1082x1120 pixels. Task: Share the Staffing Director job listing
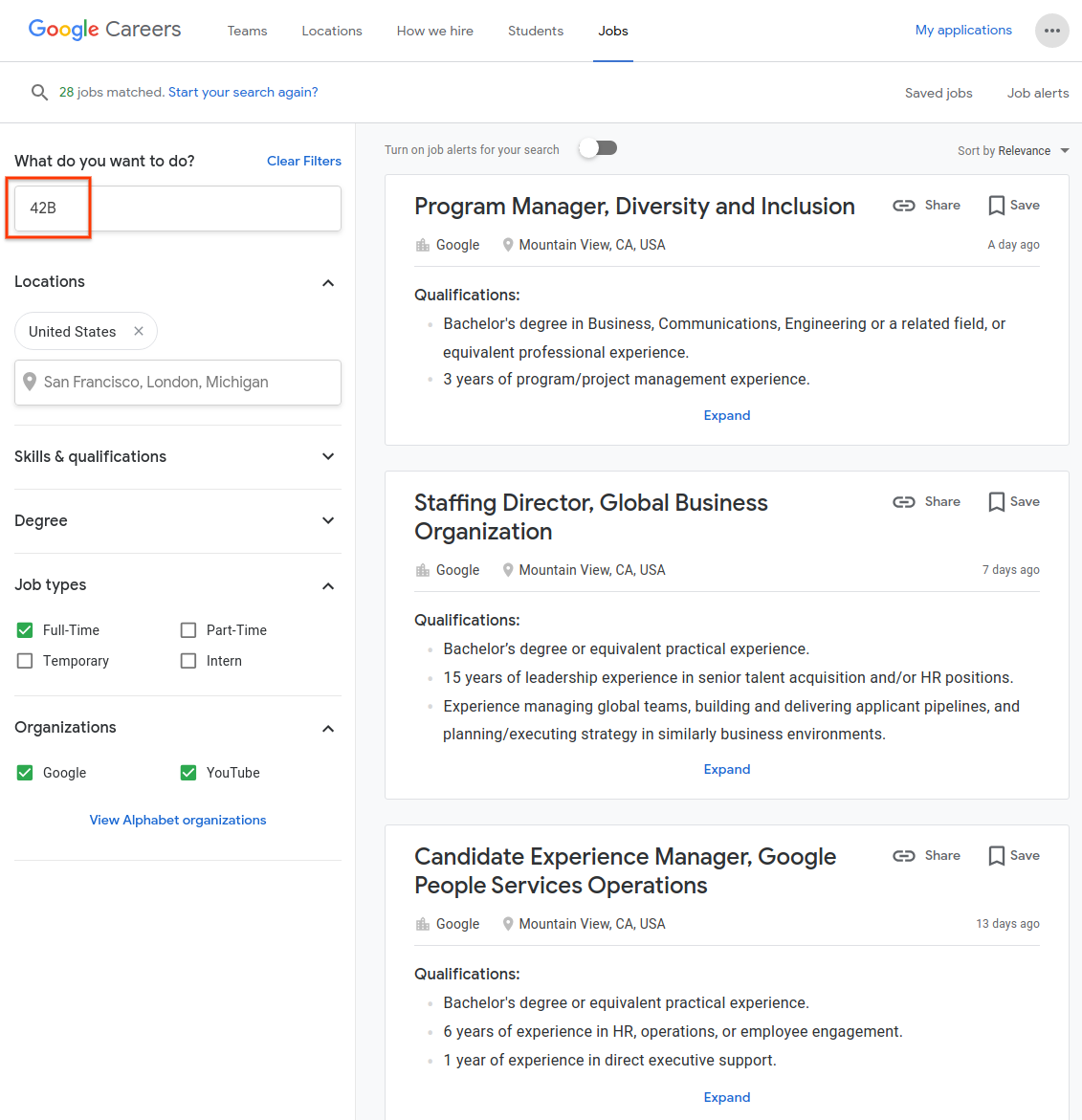926,502
